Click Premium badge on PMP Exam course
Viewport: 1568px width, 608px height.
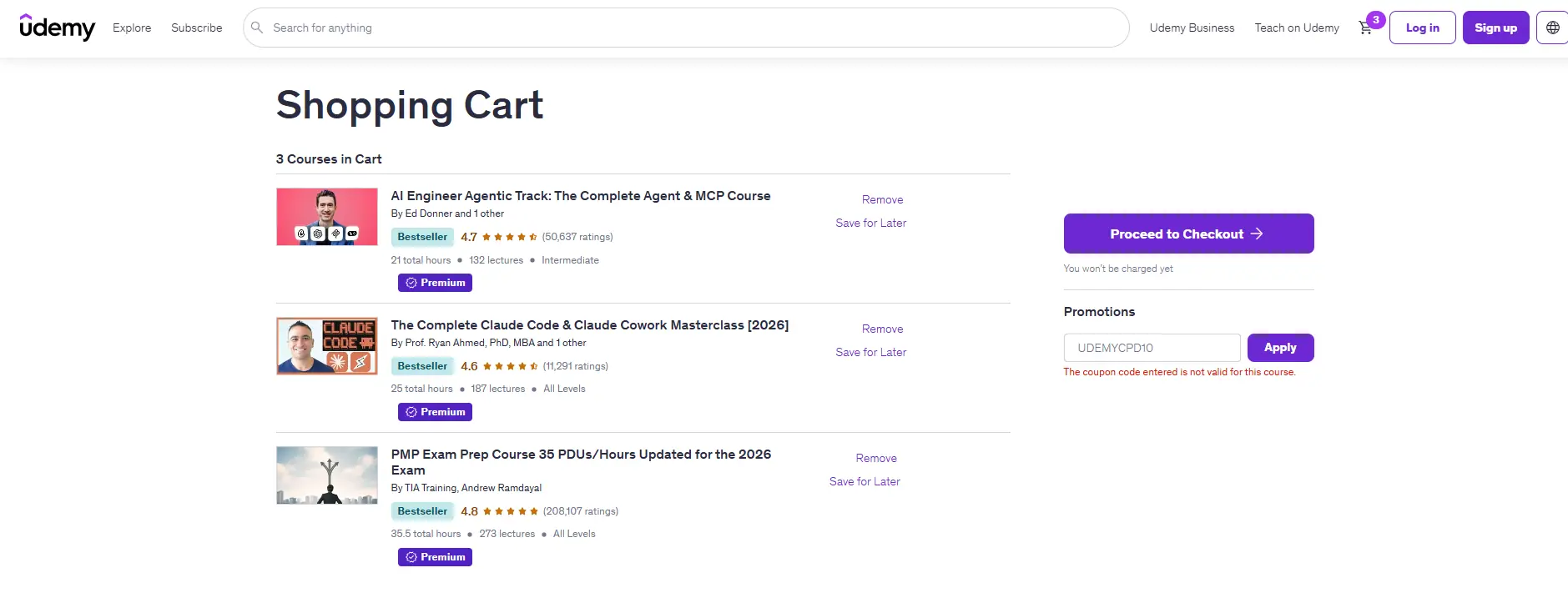coord(435,557)
